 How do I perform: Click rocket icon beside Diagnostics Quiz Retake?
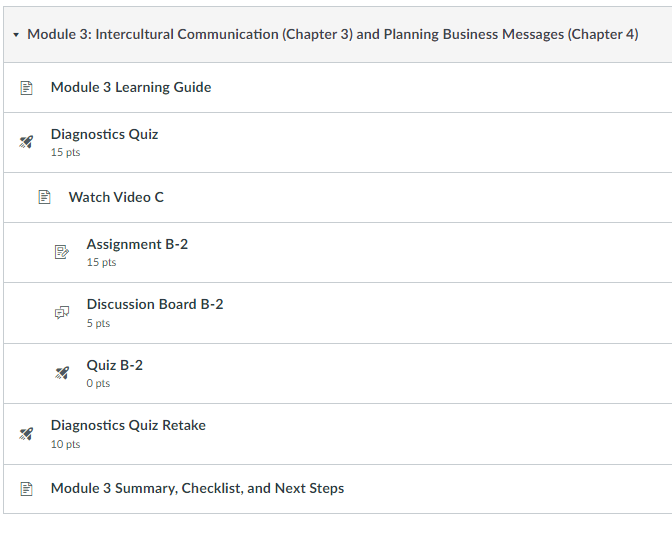tap(26, 434)
